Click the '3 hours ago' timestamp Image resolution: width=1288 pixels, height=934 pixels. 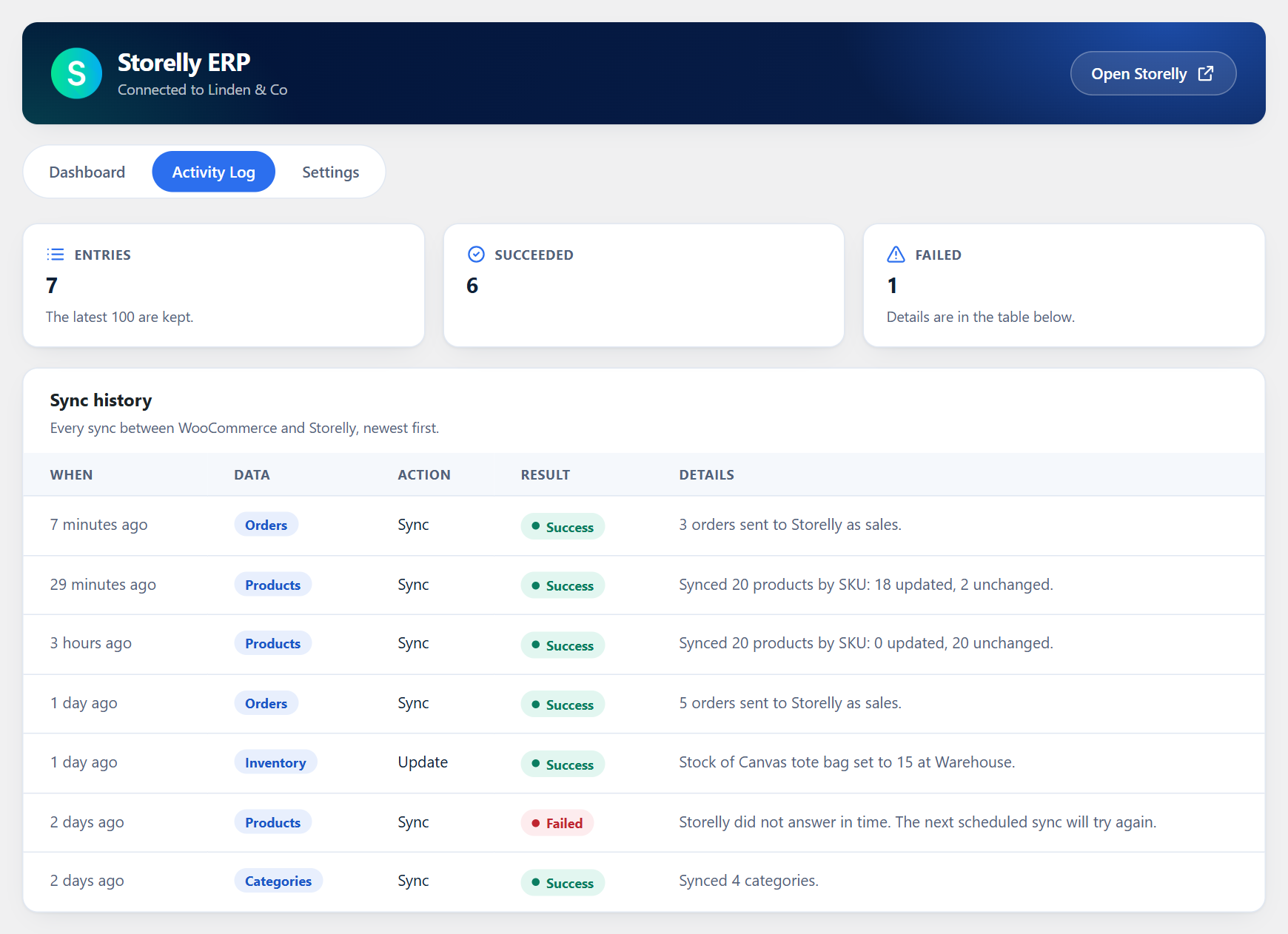click(x=91, y=643)
